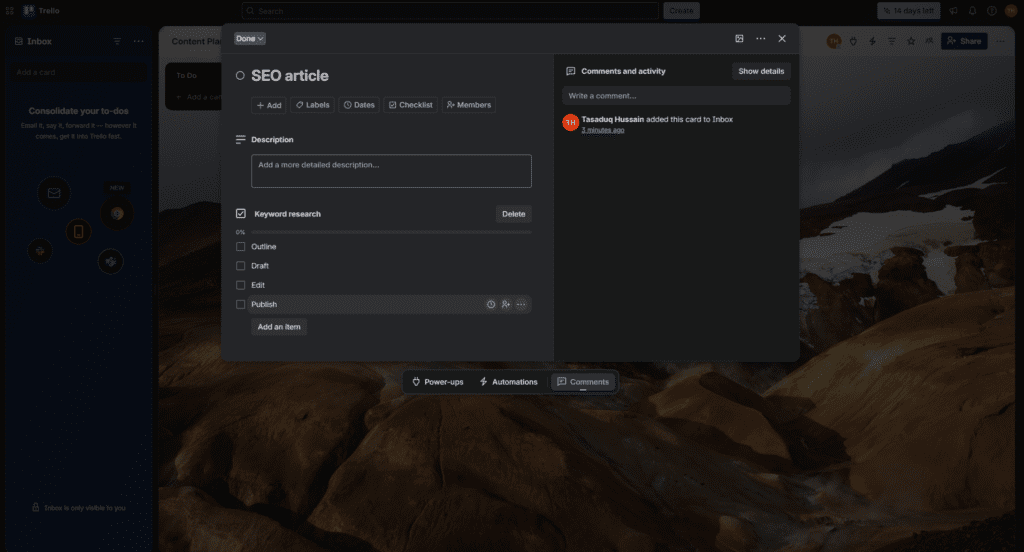1024x552 pixels.
Task: Mark SEO article card complete
Action: (x=240, y=76)
